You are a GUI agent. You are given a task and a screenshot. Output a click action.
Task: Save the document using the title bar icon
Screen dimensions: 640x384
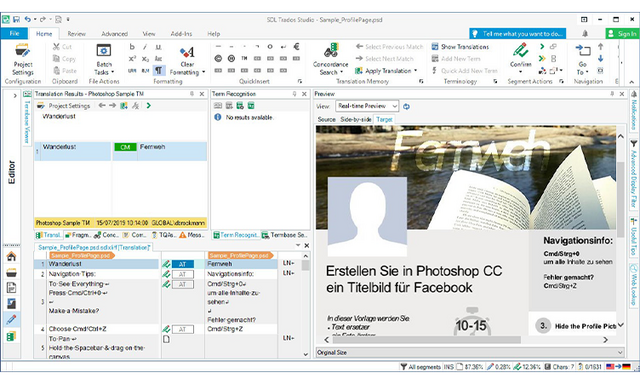[16, 19]
